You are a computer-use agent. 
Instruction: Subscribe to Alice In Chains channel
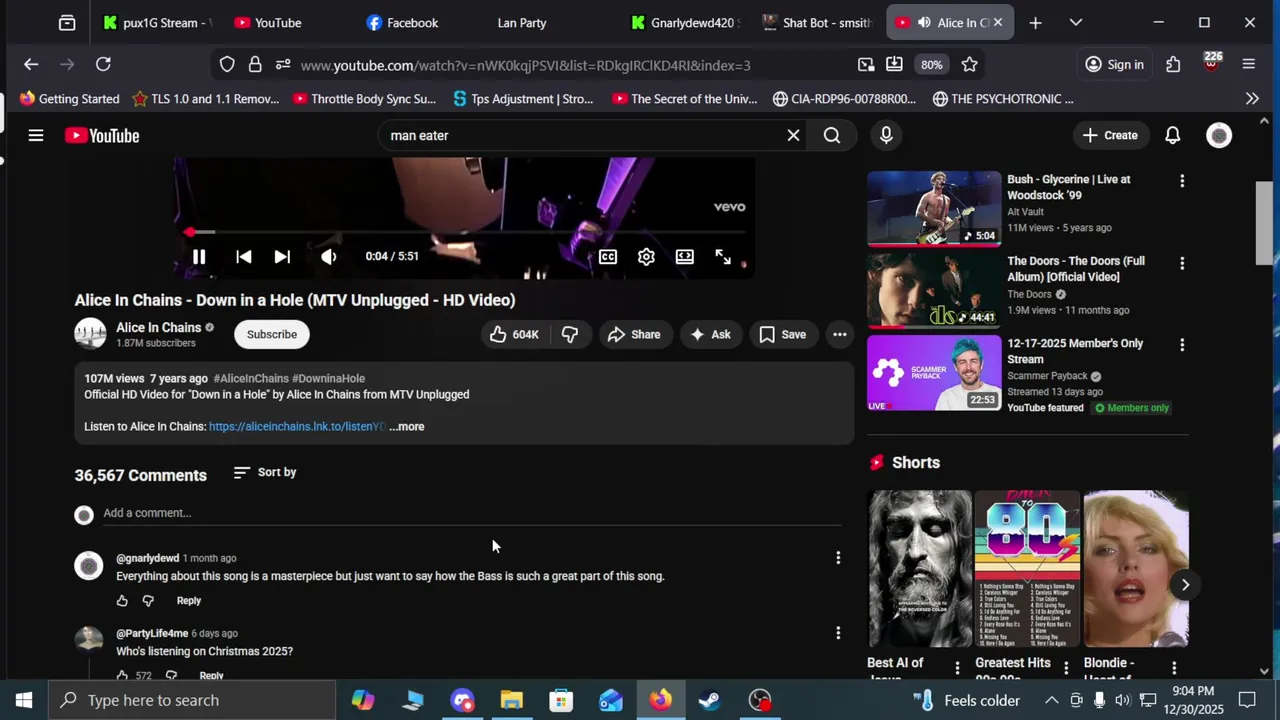(272, 335)
